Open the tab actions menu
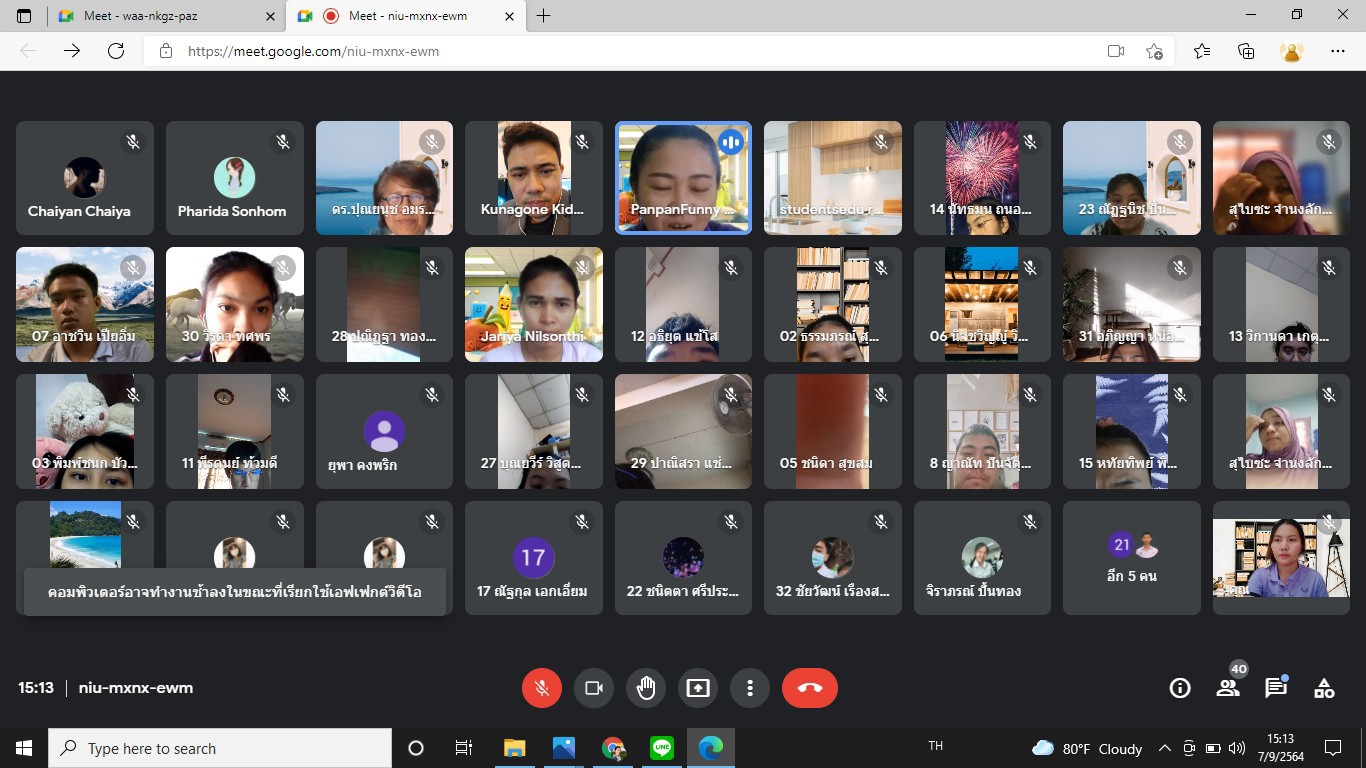 point(24,16)
